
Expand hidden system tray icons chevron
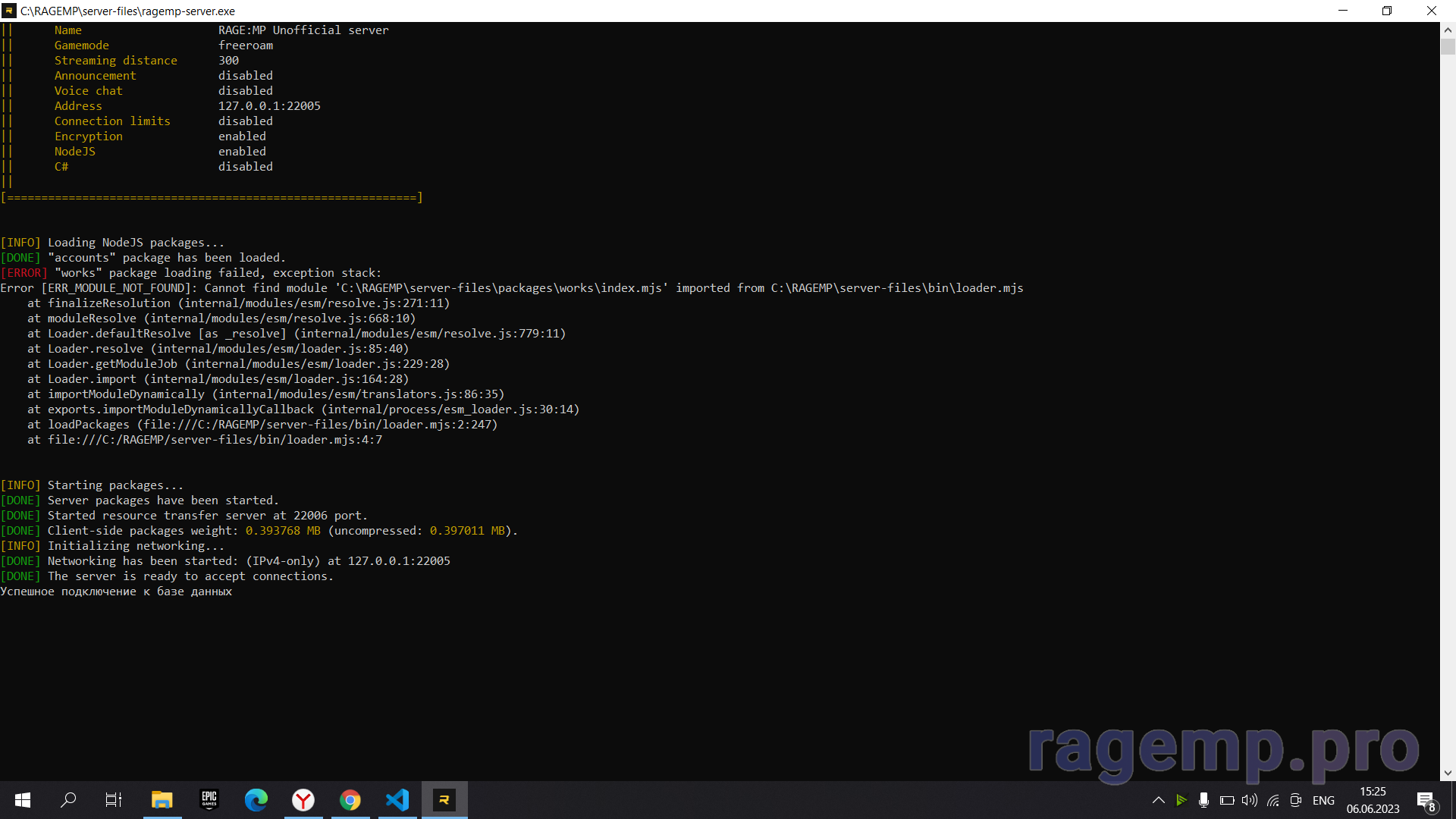(x=1158, y=800)
